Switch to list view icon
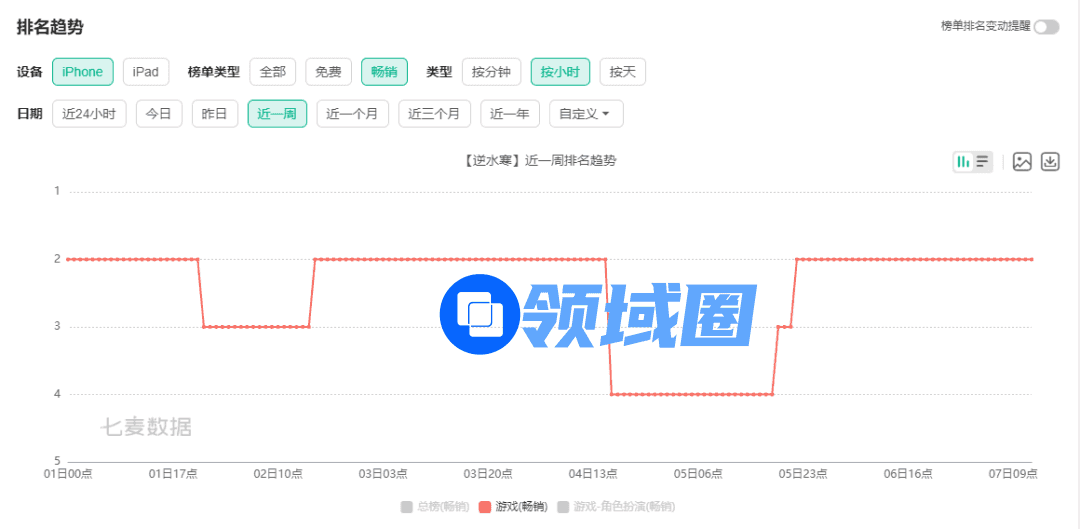This screenshot has height=529, width=1080. point(983,162)
